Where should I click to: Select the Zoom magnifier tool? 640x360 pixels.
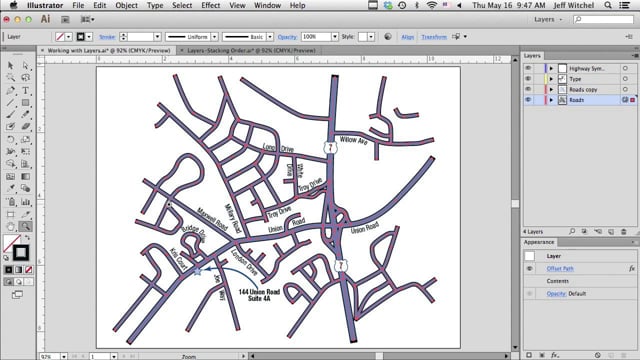[x=25, y=226]
